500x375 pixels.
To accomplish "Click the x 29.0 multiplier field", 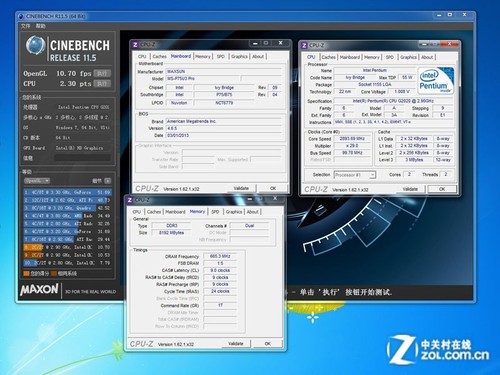I will [x=352, y=146].
